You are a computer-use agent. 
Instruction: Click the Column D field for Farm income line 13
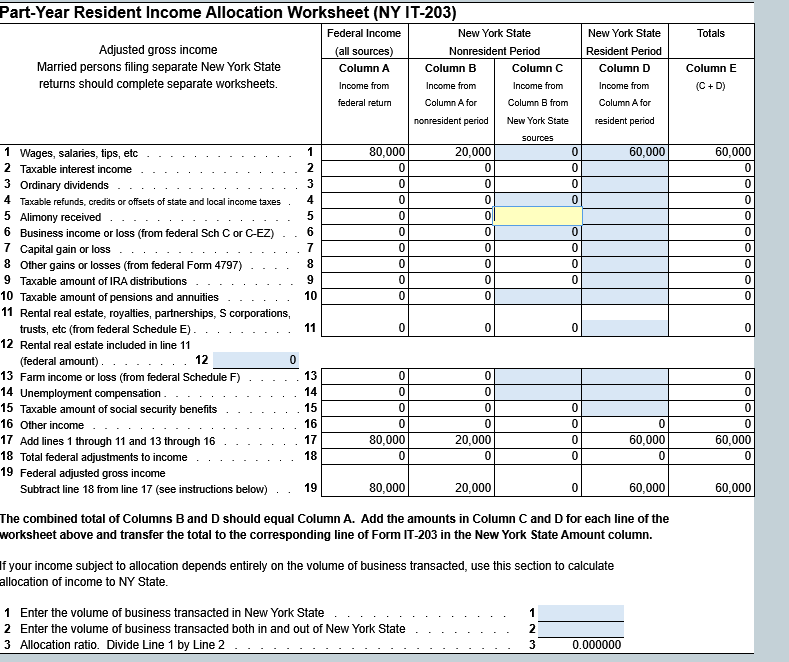[x=624, y=376]
